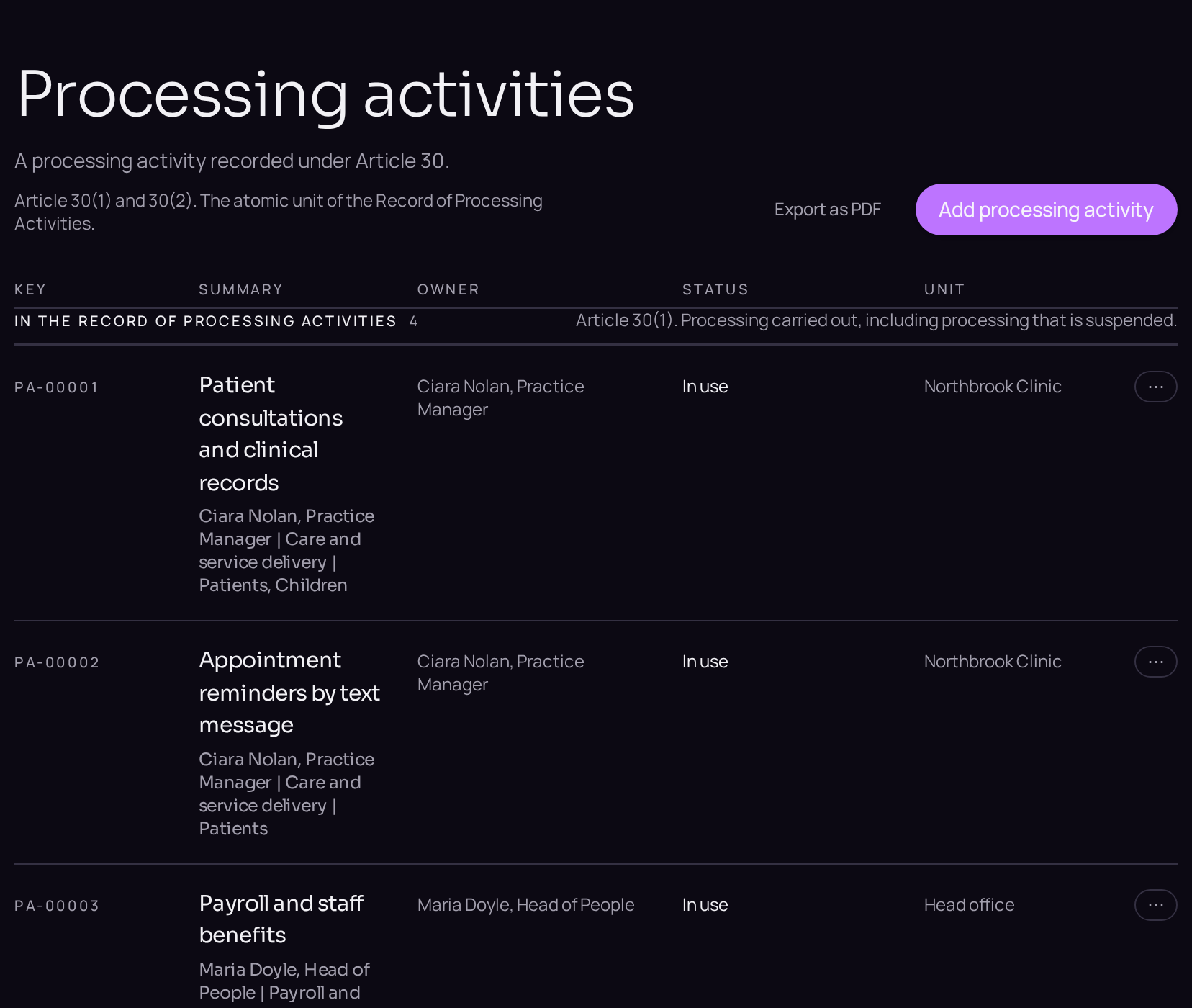Click owner Ciara Nolan in PA-00001 row
1192x1008 pixels.
pos(500,398)
